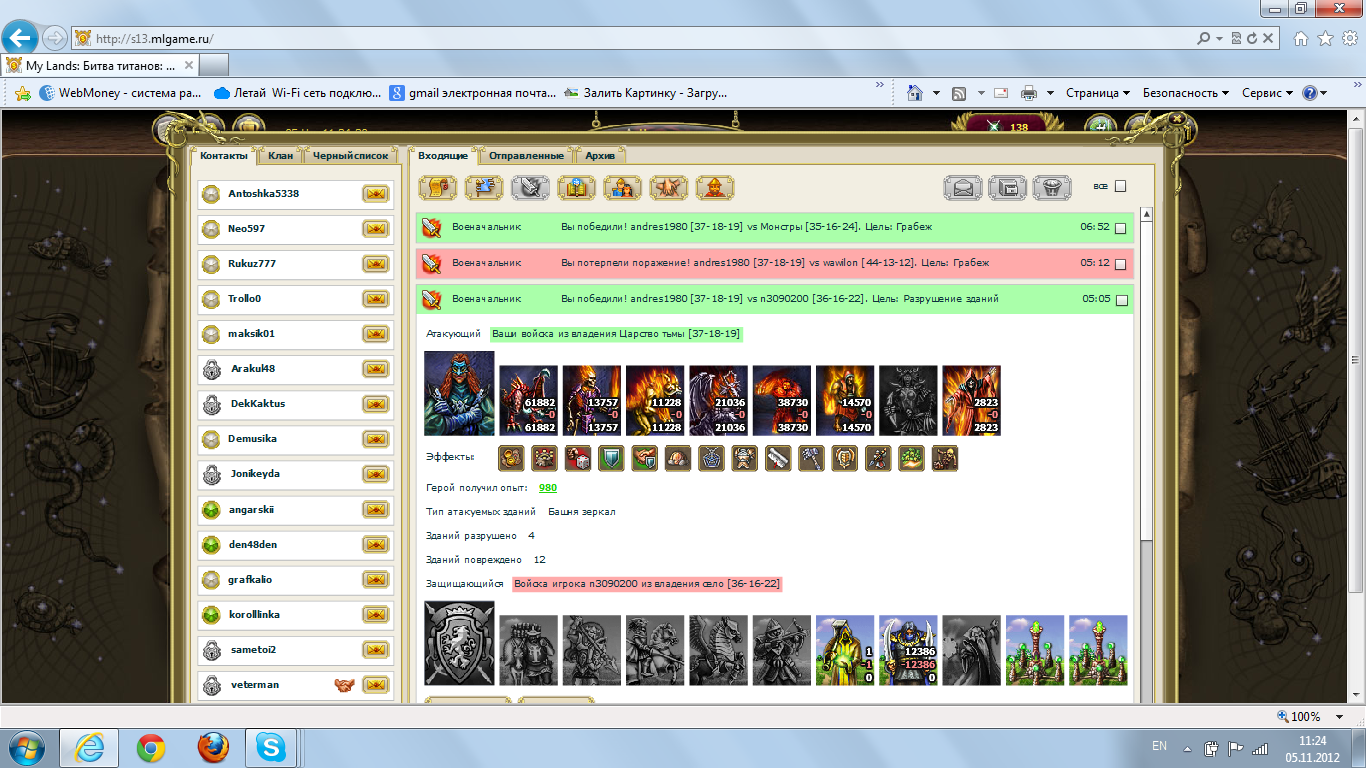Click contact name Demusika
Screen dimensions: 1366x768
point(253,439)
